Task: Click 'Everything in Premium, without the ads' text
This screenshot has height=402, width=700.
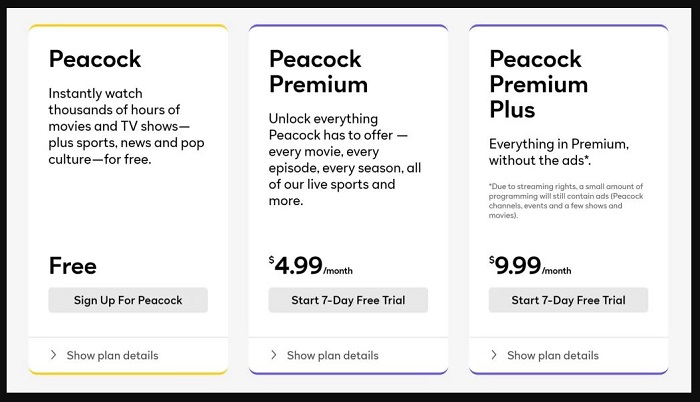Action: point(559,152)
